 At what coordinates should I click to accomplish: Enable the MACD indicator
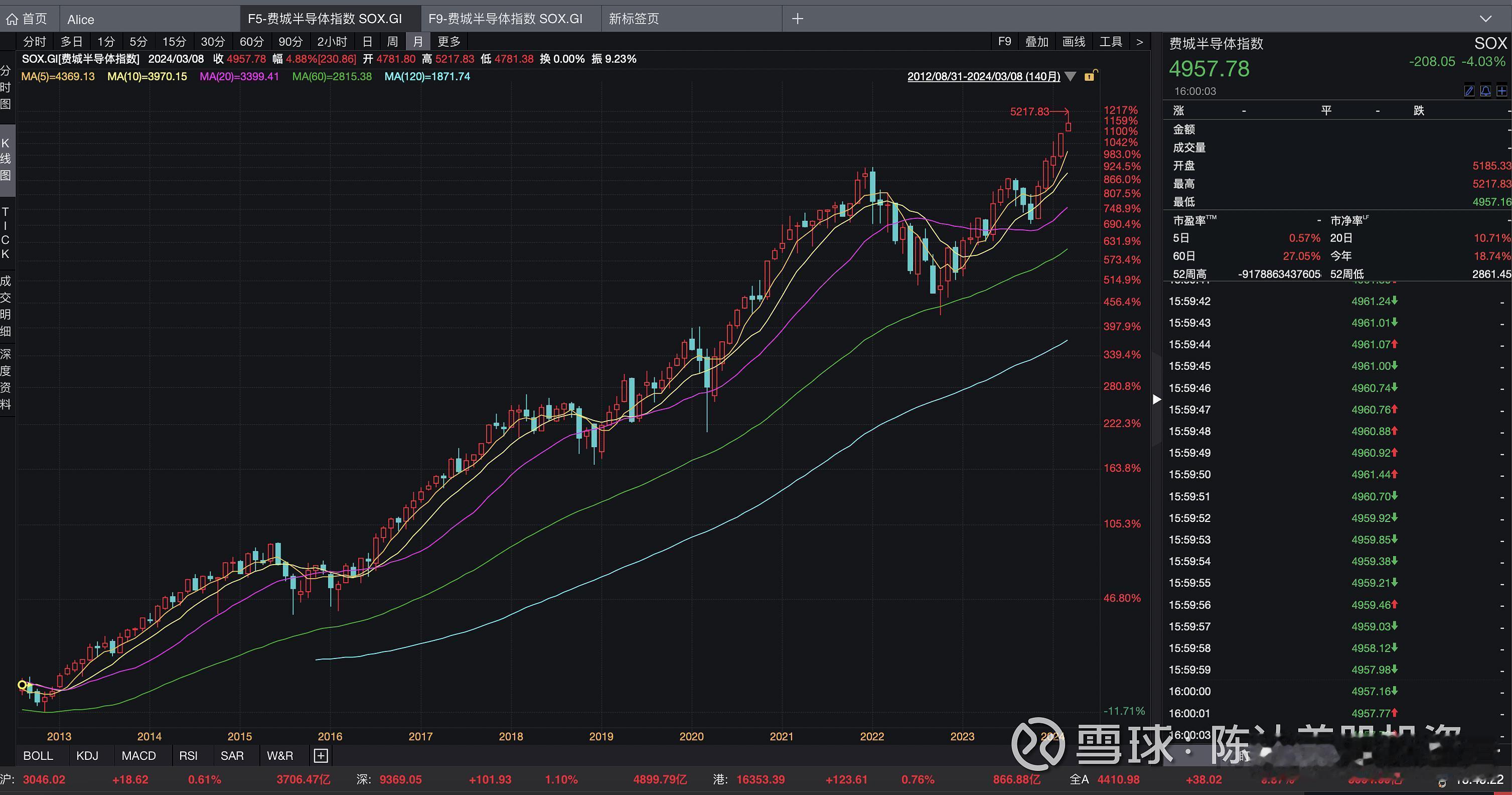point(138,756)
